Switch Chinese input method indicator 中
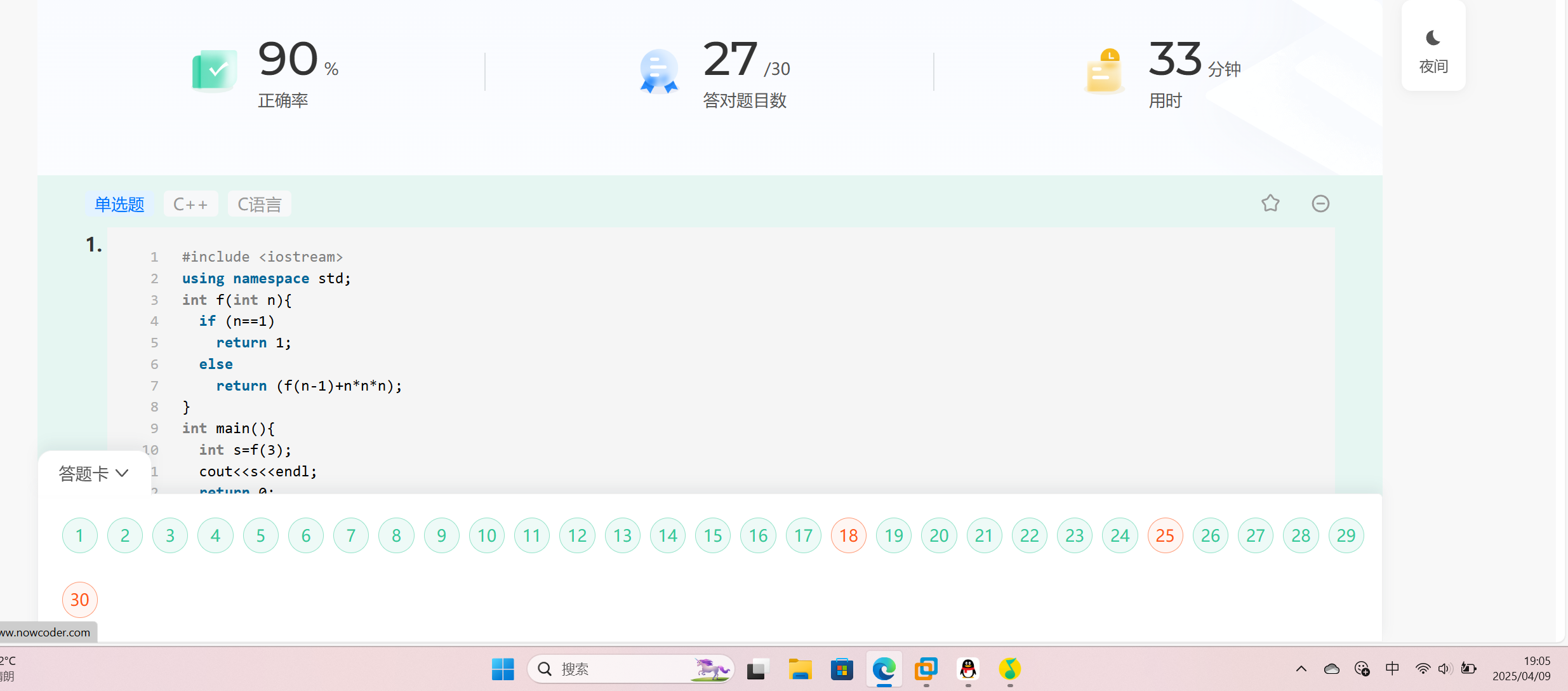This screenshot has width=1568, height=691. click(1392, 668)
